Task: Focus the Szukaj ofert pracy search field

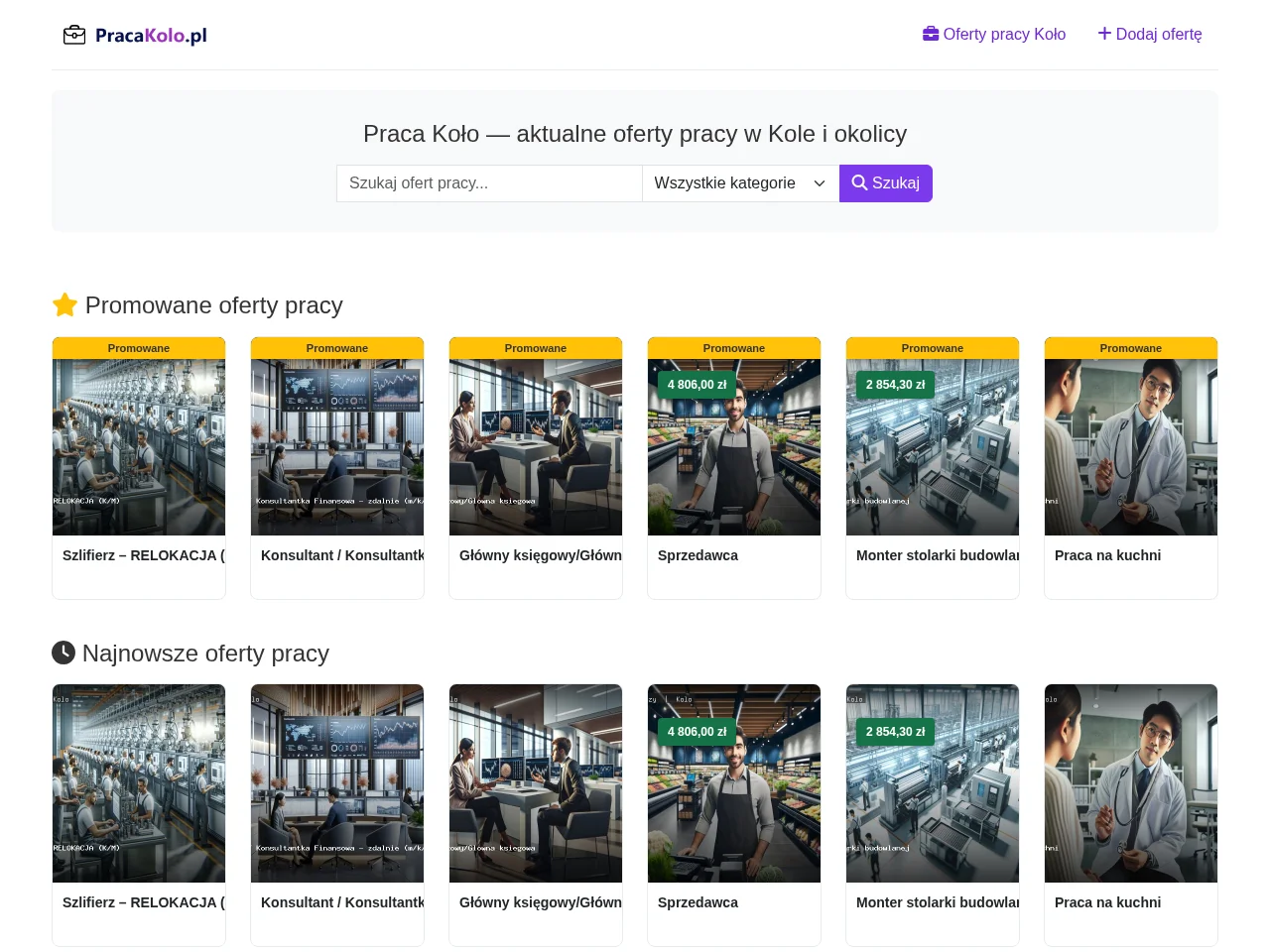Action: pyautogui.click(x=489, y=183)
